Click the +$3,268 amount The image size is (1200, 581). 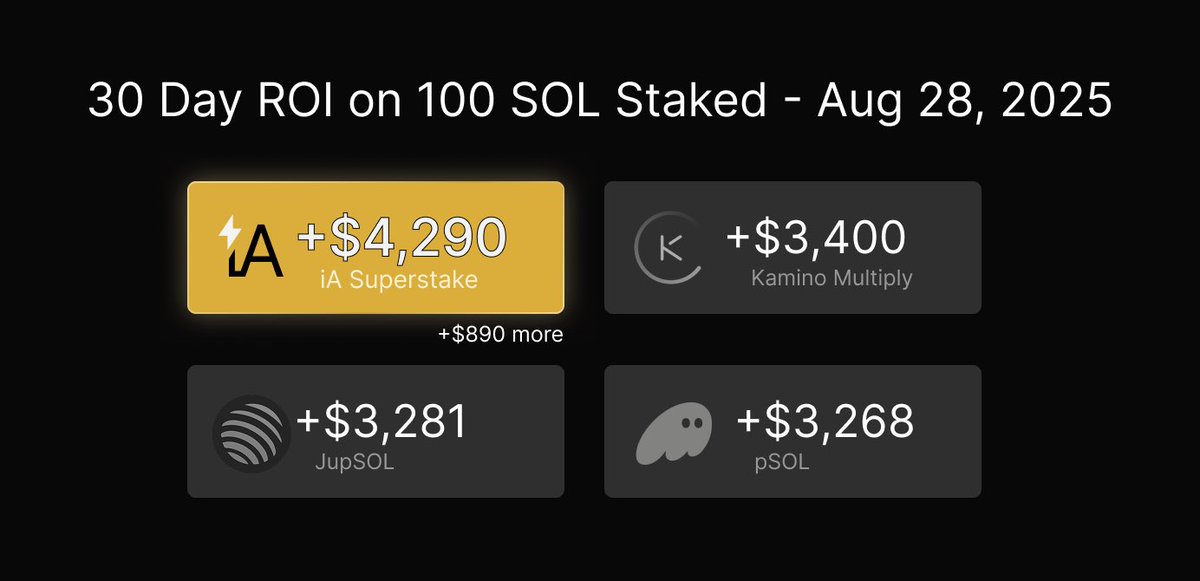[825, 421]
